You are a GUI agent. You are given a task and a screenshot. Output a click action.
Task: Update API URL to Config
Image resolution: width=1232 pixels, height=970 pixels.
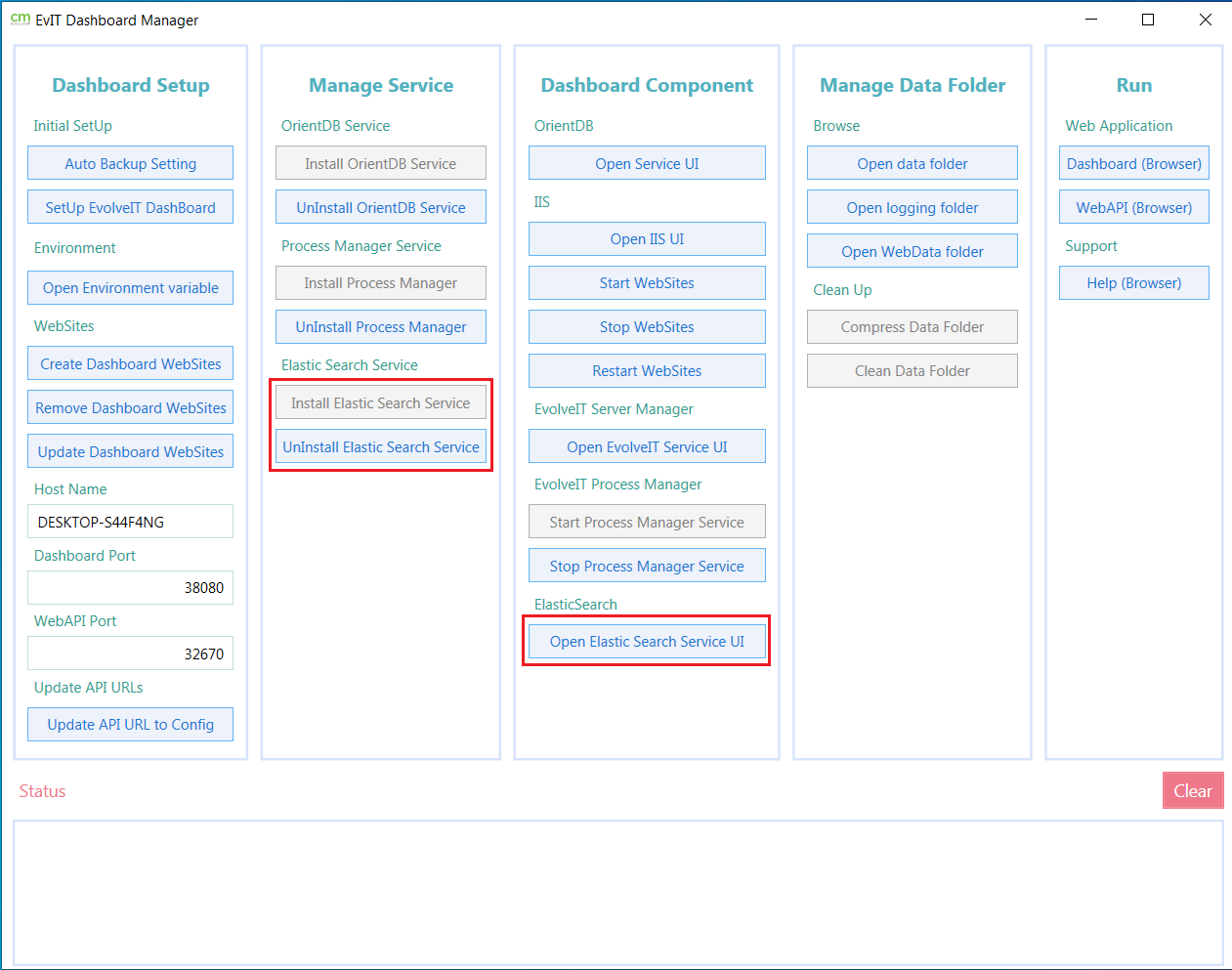[130, 724]
